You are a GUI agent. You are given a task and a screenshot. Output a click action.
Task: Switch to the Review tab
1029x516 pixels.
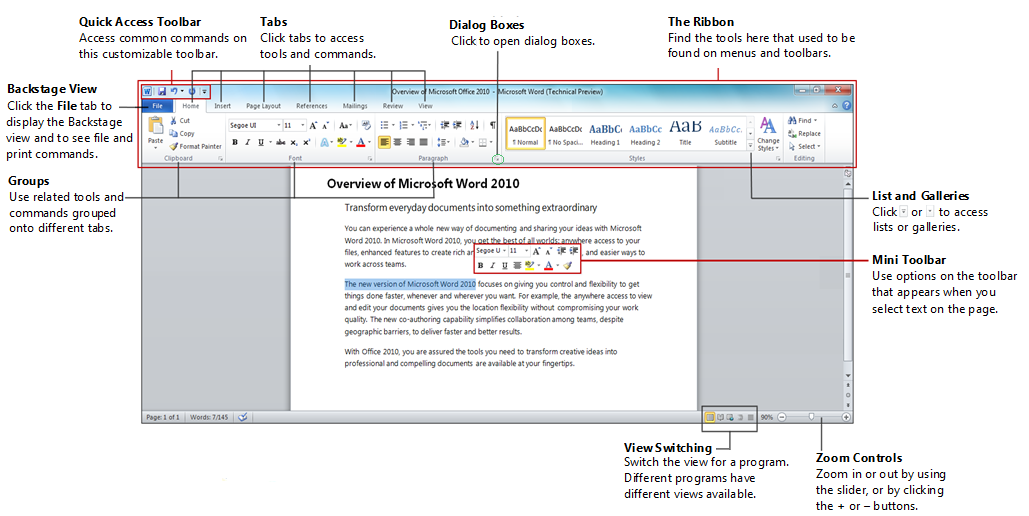393,106
